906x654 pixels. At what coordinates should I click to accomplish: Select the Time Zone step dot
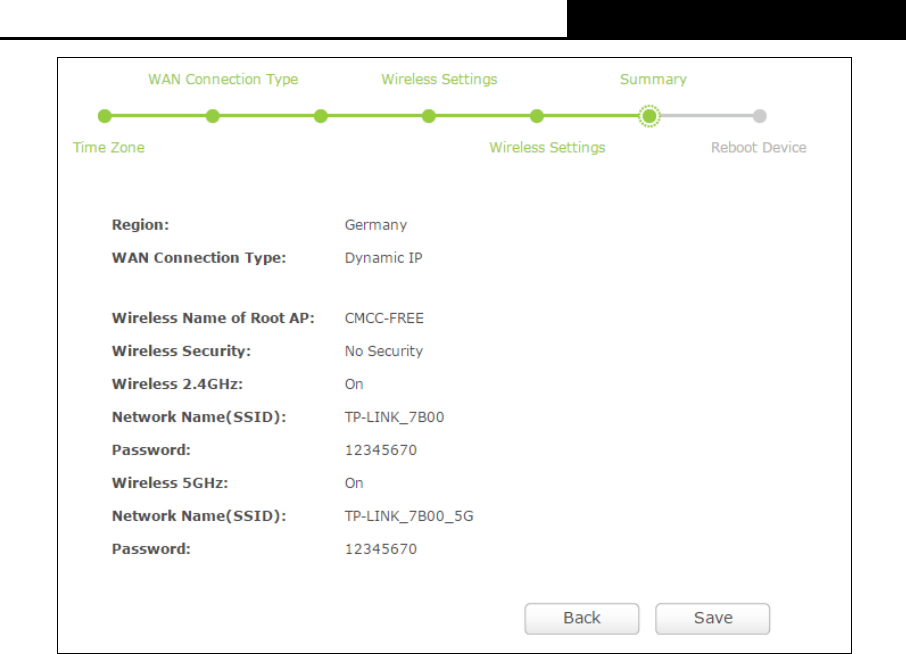(x=105, y=116)
